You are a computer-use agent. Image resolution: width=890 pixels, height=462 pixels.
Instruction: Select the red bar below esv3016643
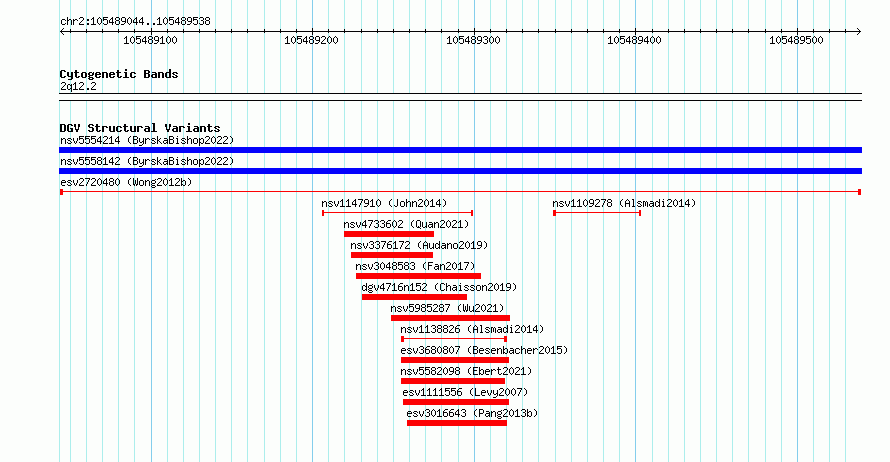click(457, 423)
